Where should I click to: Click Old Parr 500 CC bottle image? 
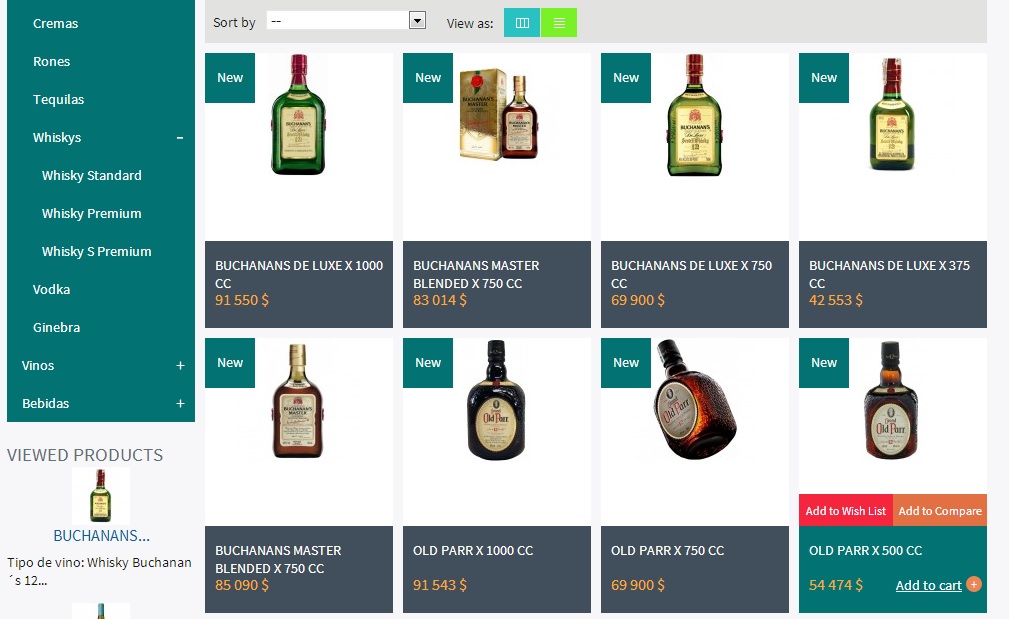tap(891, 400)
